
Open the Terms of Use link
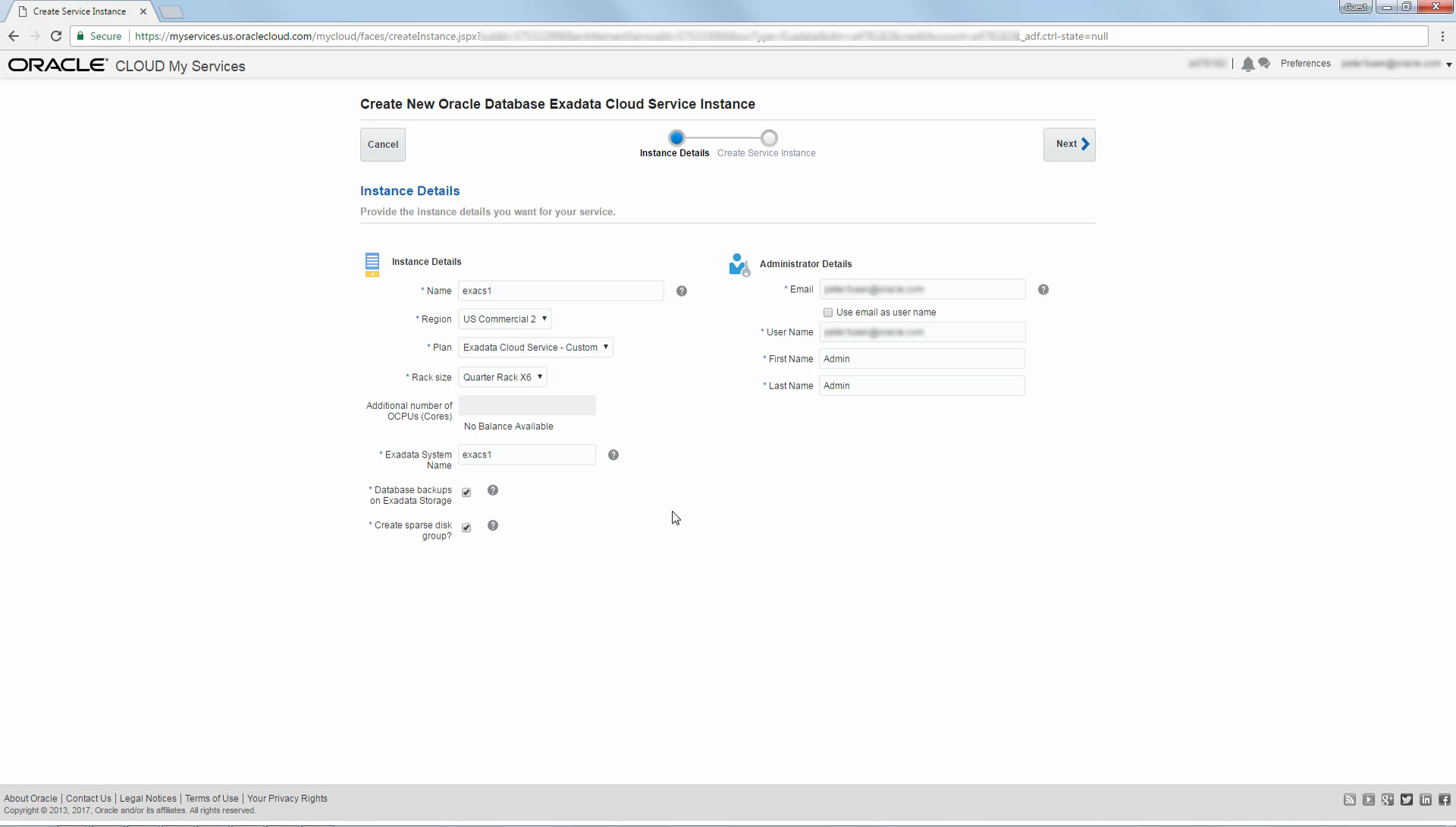[212, 799]
